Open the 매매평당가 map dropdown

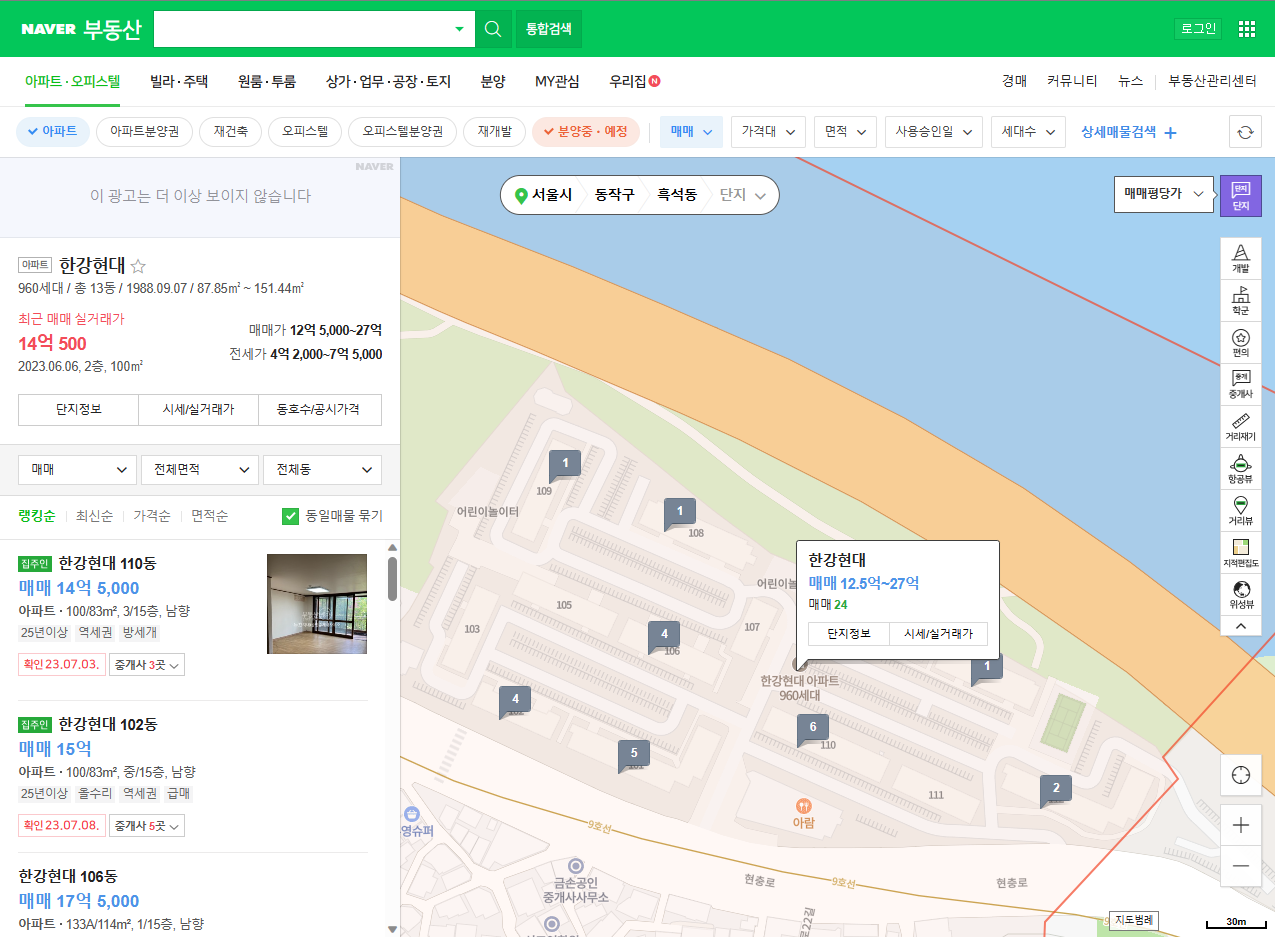click(1164, 194)
